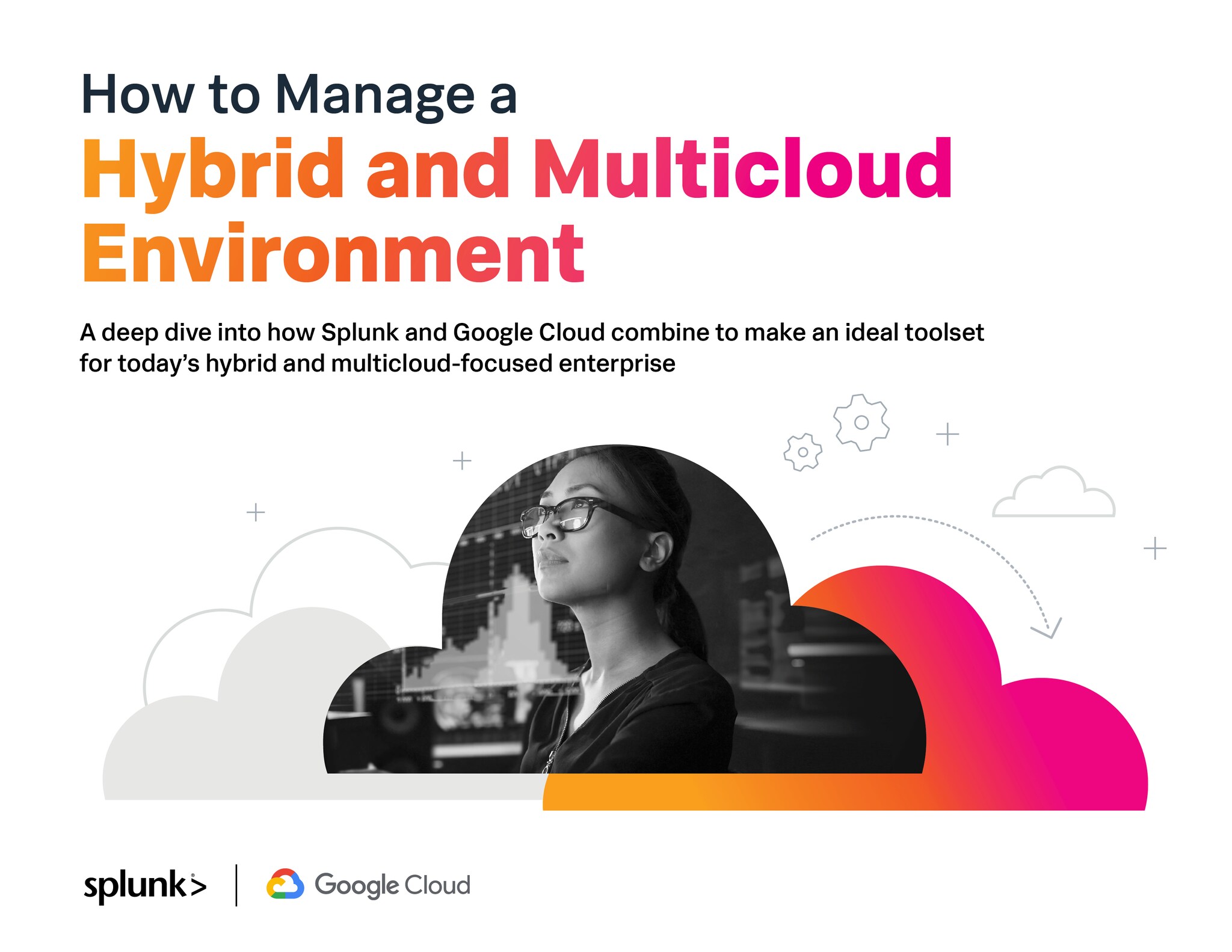Click the "Environment" title word
This screenshot has height=952, width=1232.
point(333,253)
